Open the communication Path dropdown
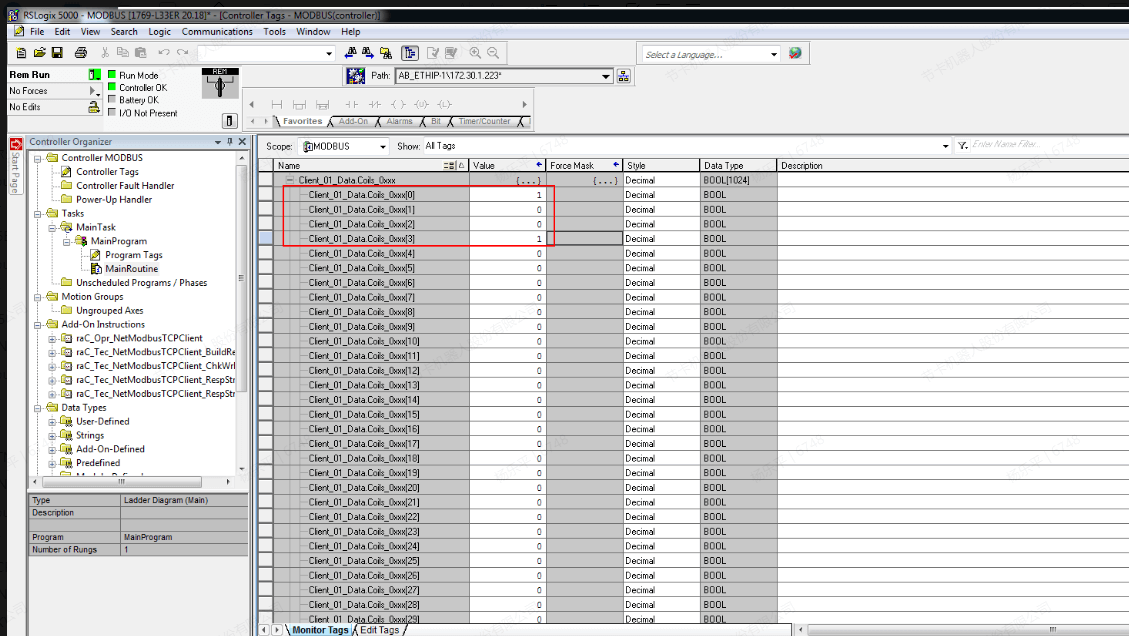The image size is (1129, 636). [606, 76]
